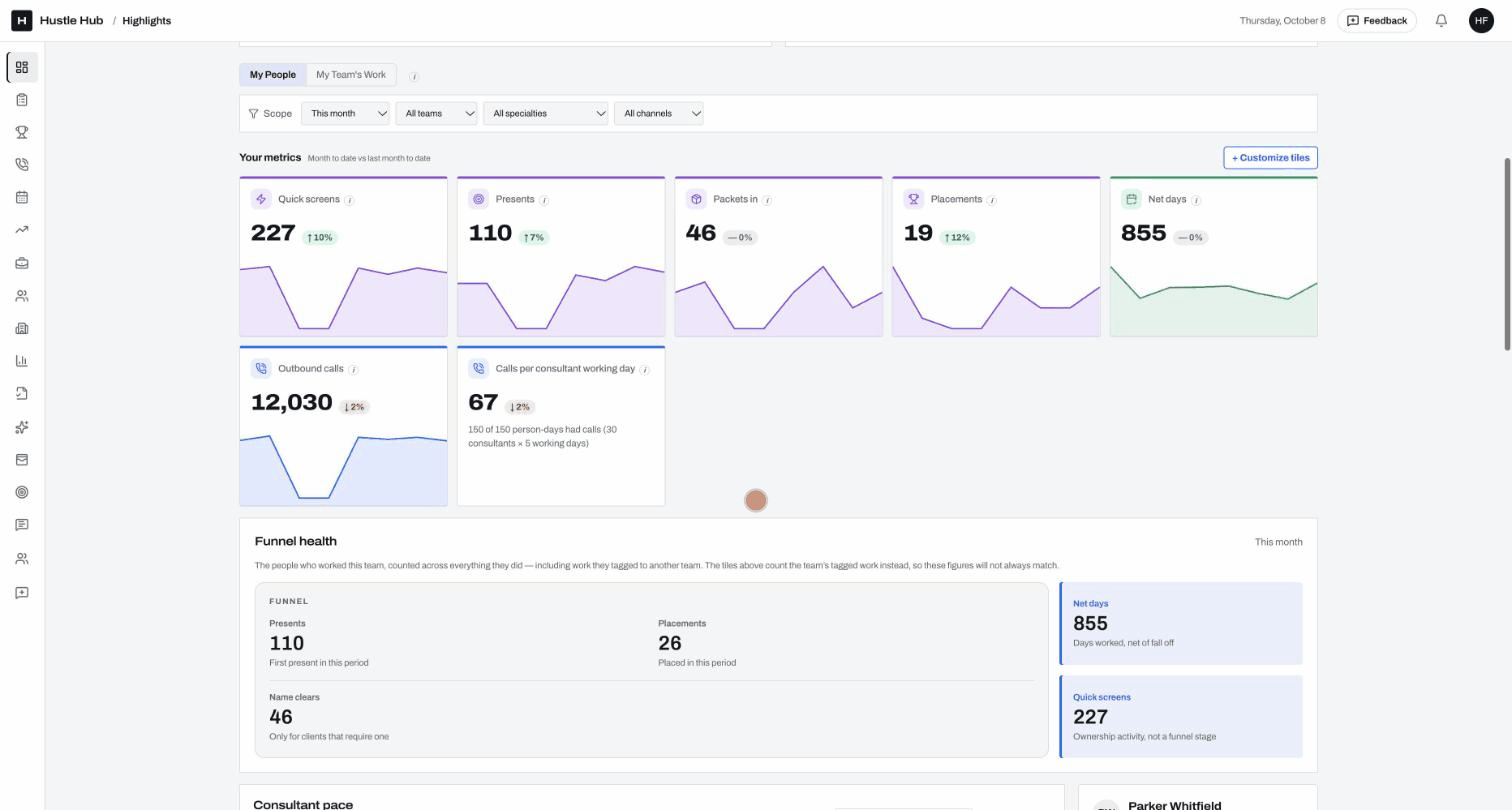Click Hustle Hub breadcrumb link
Image resolution: width=1512 pixels, height=810 pixels.
click(x=72, y=20)
